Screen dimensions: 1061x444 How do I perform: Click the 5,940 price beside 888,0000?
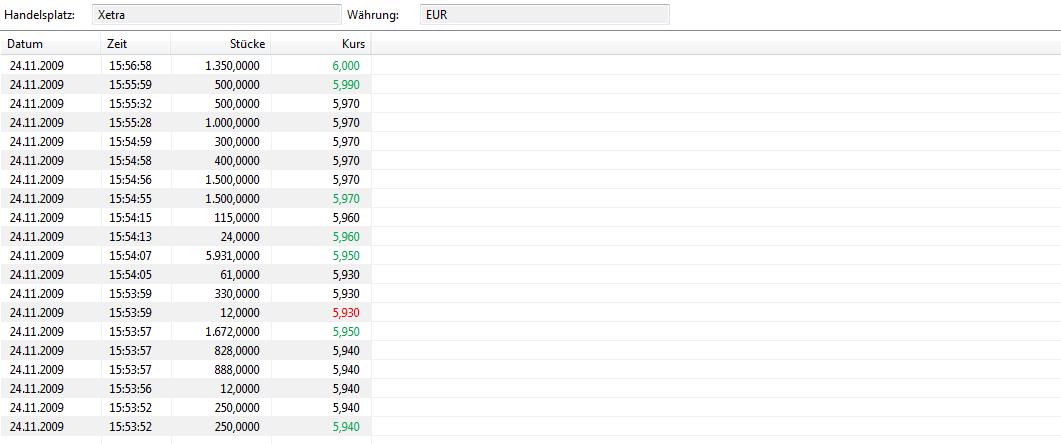click(346, 369)
